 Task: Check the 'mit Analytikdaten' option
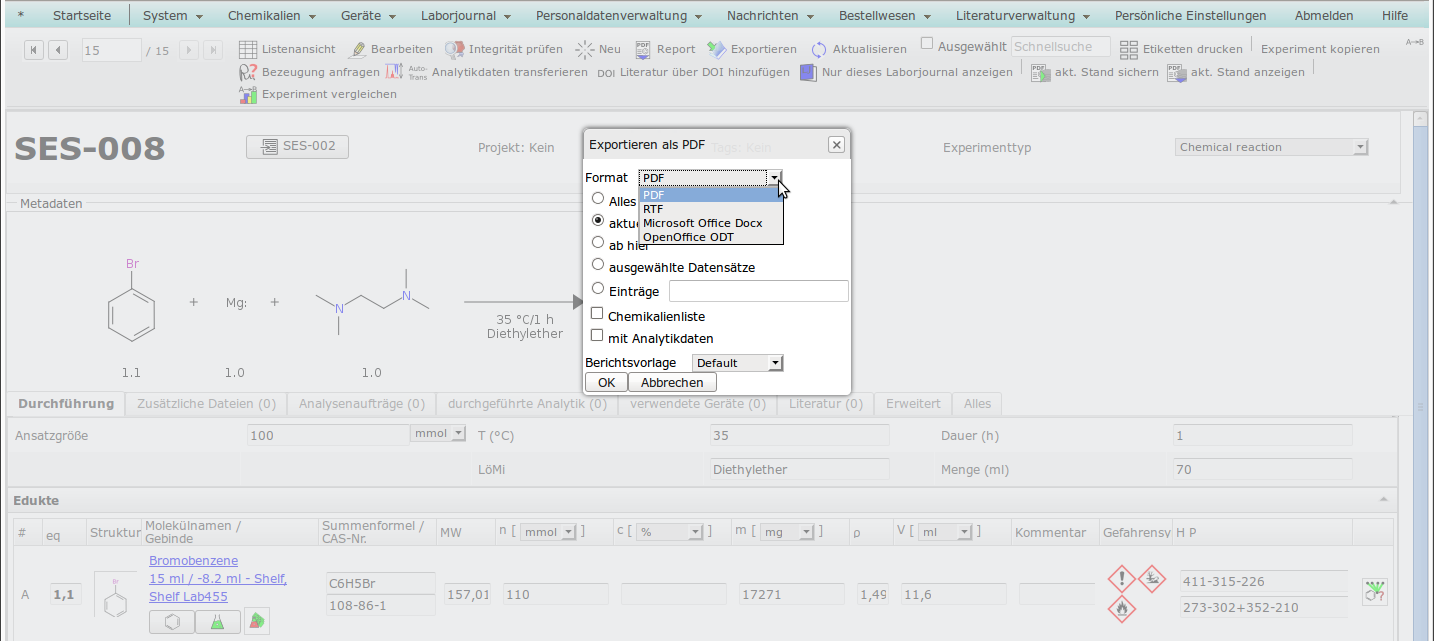(x=598, y=337)
